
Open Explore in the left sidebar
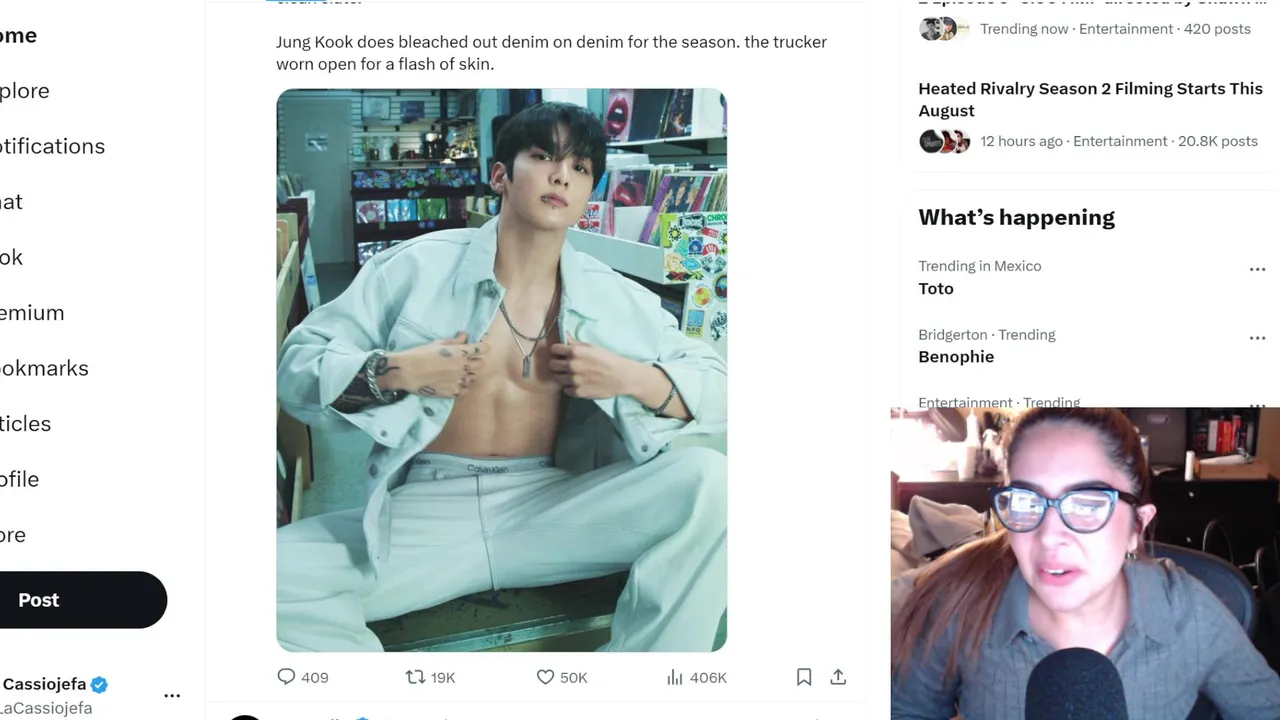[25, 91]
